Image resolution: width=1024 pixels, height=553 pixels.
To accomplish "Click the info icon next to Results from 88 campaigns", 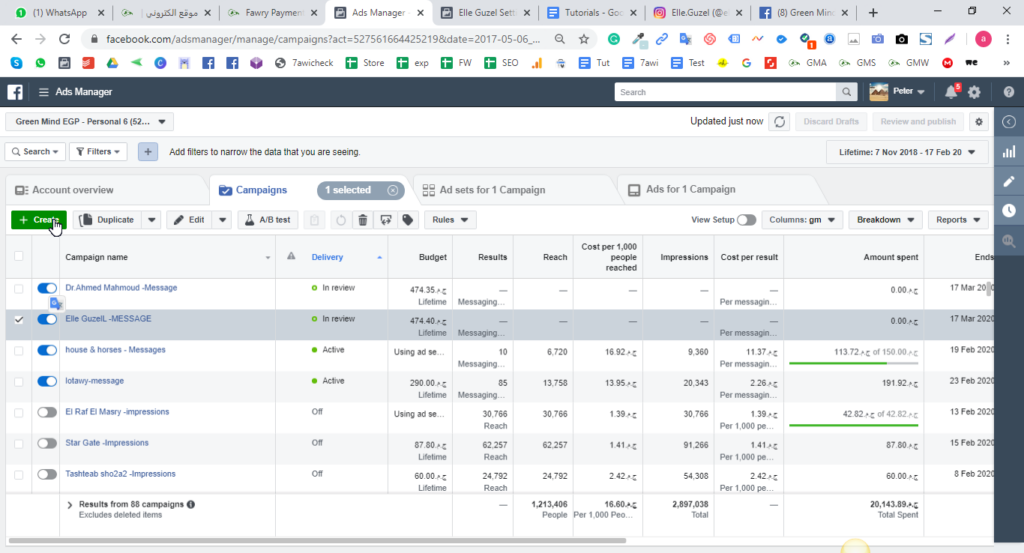I will 191,504.
